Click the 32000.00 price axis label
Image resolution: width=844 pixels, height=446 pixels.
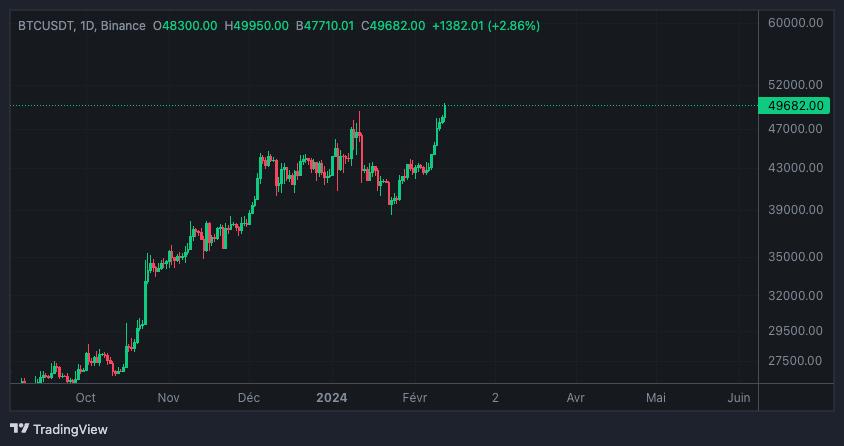click(796, 295)
